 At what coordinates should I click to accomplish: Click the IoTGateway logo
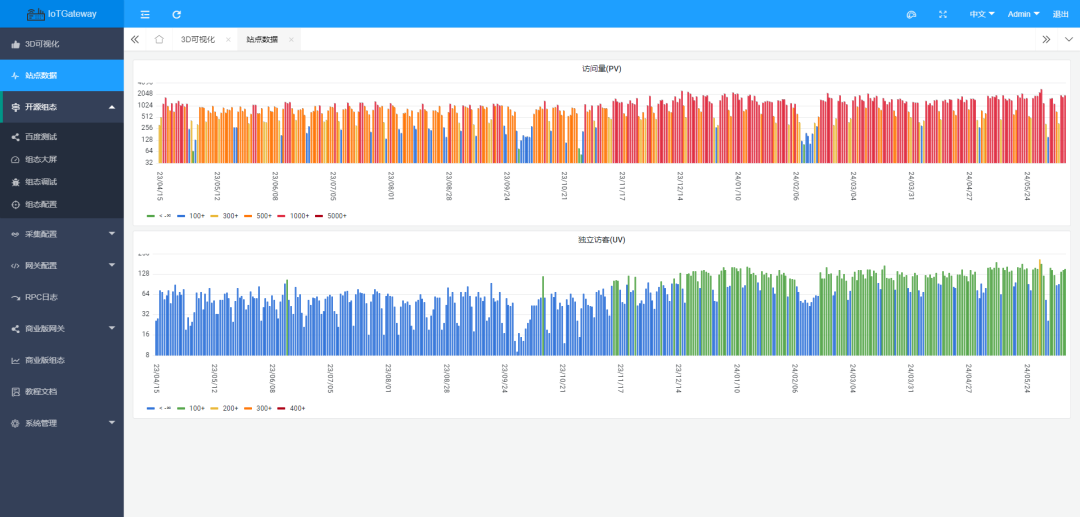point(62,14)
